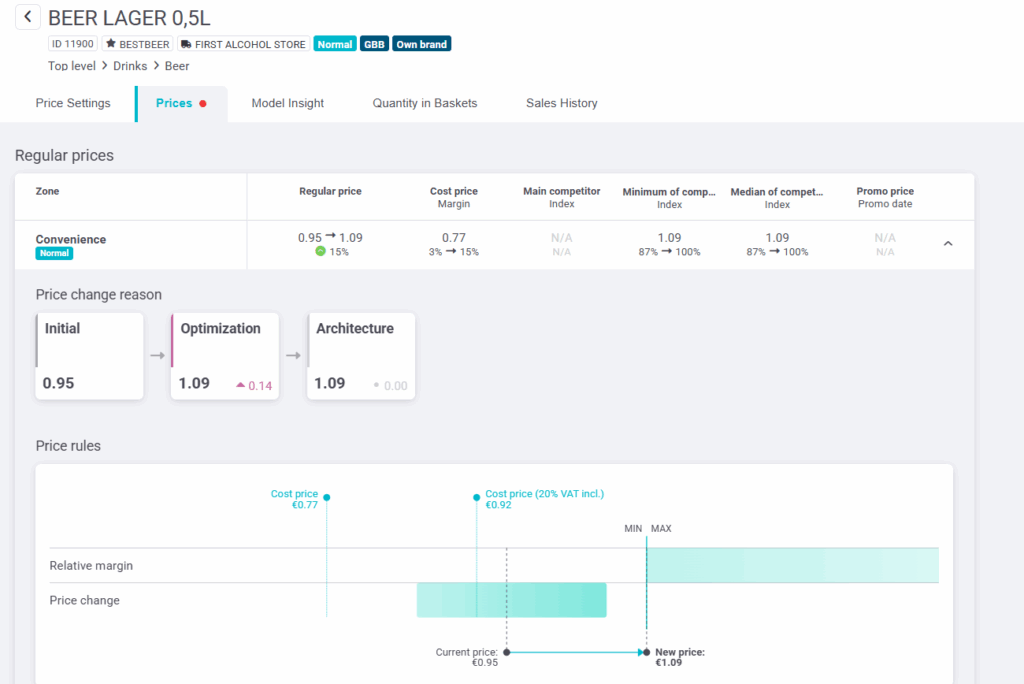
Task: Switch to the Model Insight tab
Action: pos(287,103)
